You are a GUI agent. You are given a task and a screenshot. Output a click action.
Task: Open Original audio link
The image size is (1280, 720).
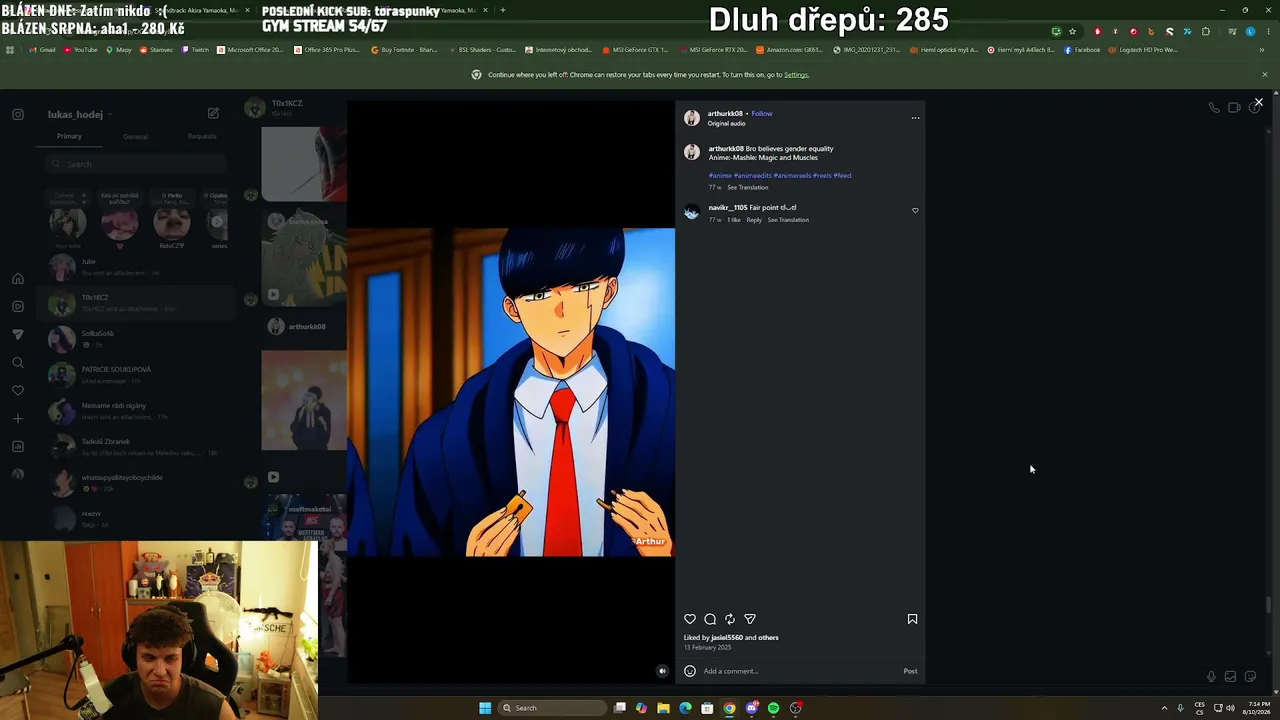727,124
